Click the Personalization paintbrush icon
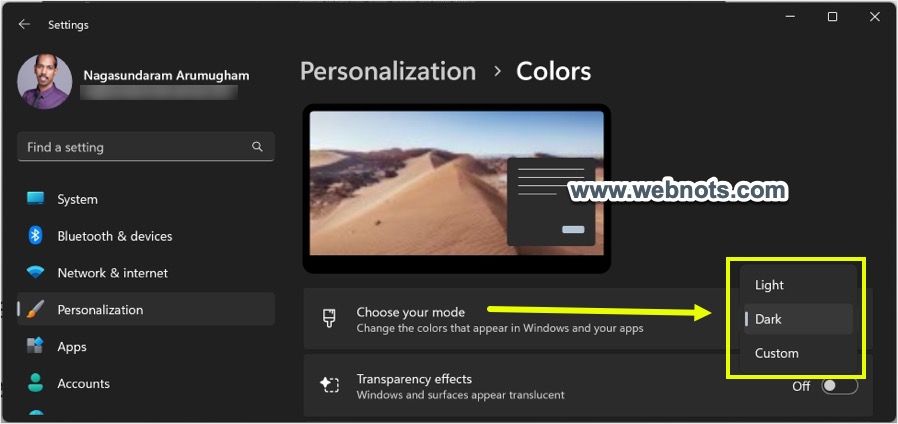The height and width of the screenshot is (424, 898). coord(36,309)
